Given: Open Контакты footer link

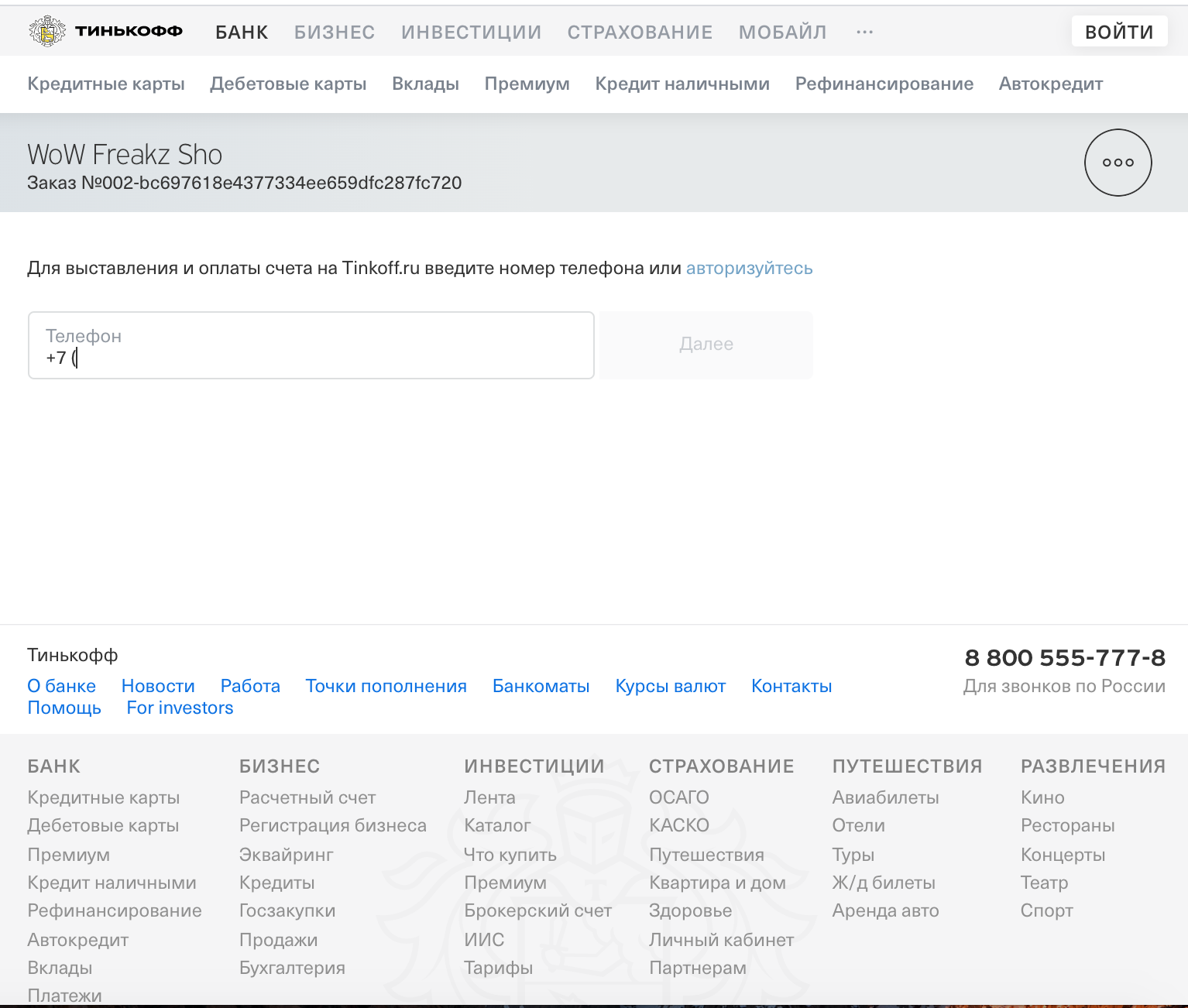Looking at the screenshot, I should [791, 686].
